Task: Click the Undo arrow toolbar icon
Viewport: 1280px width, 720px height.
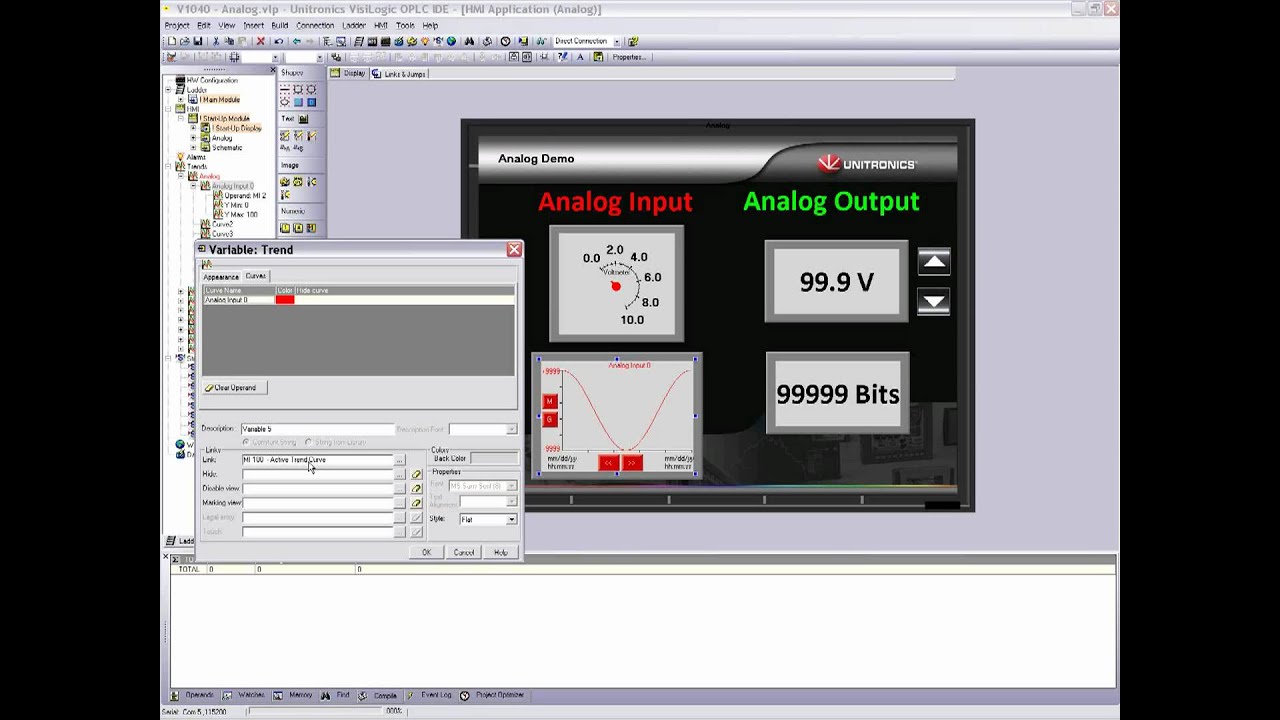Action: [x=279, y=41]
